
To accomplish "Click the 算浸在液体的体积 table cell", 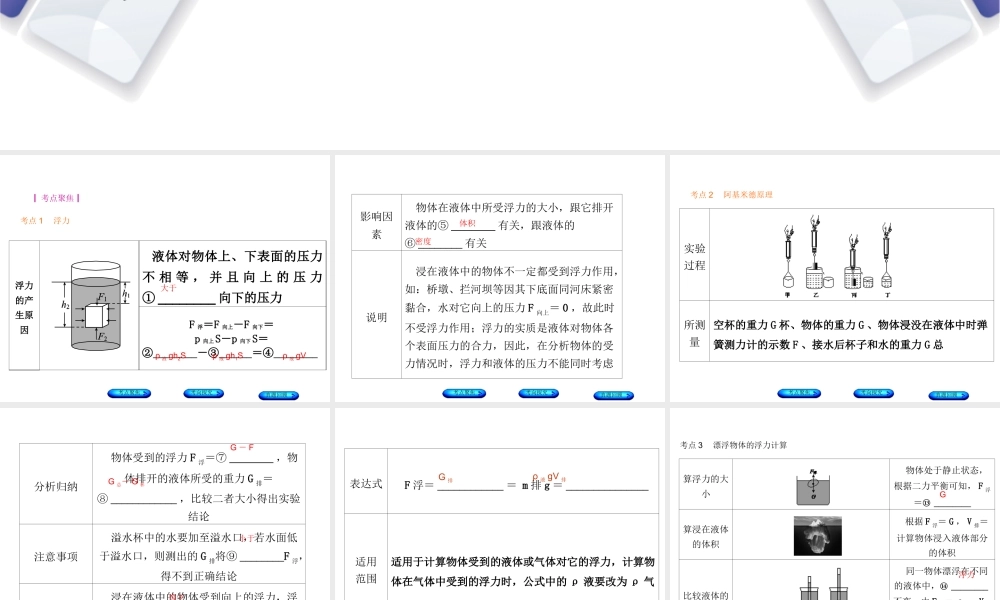I will tap(706, 536).
